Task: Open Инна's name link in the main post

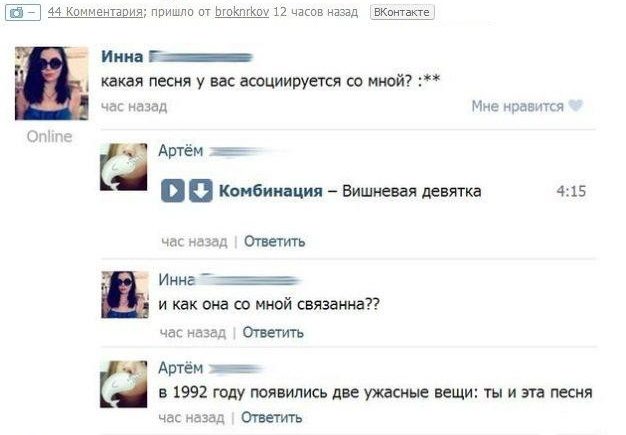Action: 122,57
